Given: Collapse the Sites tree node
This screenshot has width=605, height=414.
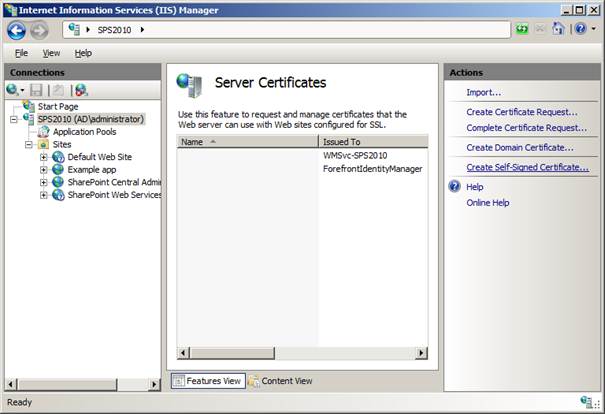Looking at the screenshot, I should [x=29, y=145].
